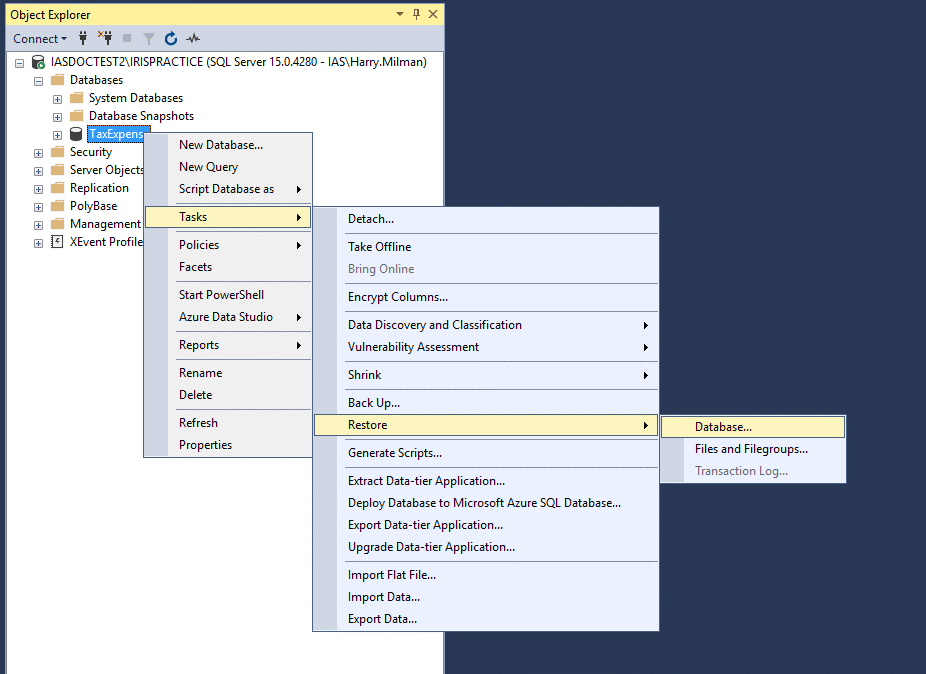Collapse the Databases node
Viewport: 926px width, 674px height.
38,81
